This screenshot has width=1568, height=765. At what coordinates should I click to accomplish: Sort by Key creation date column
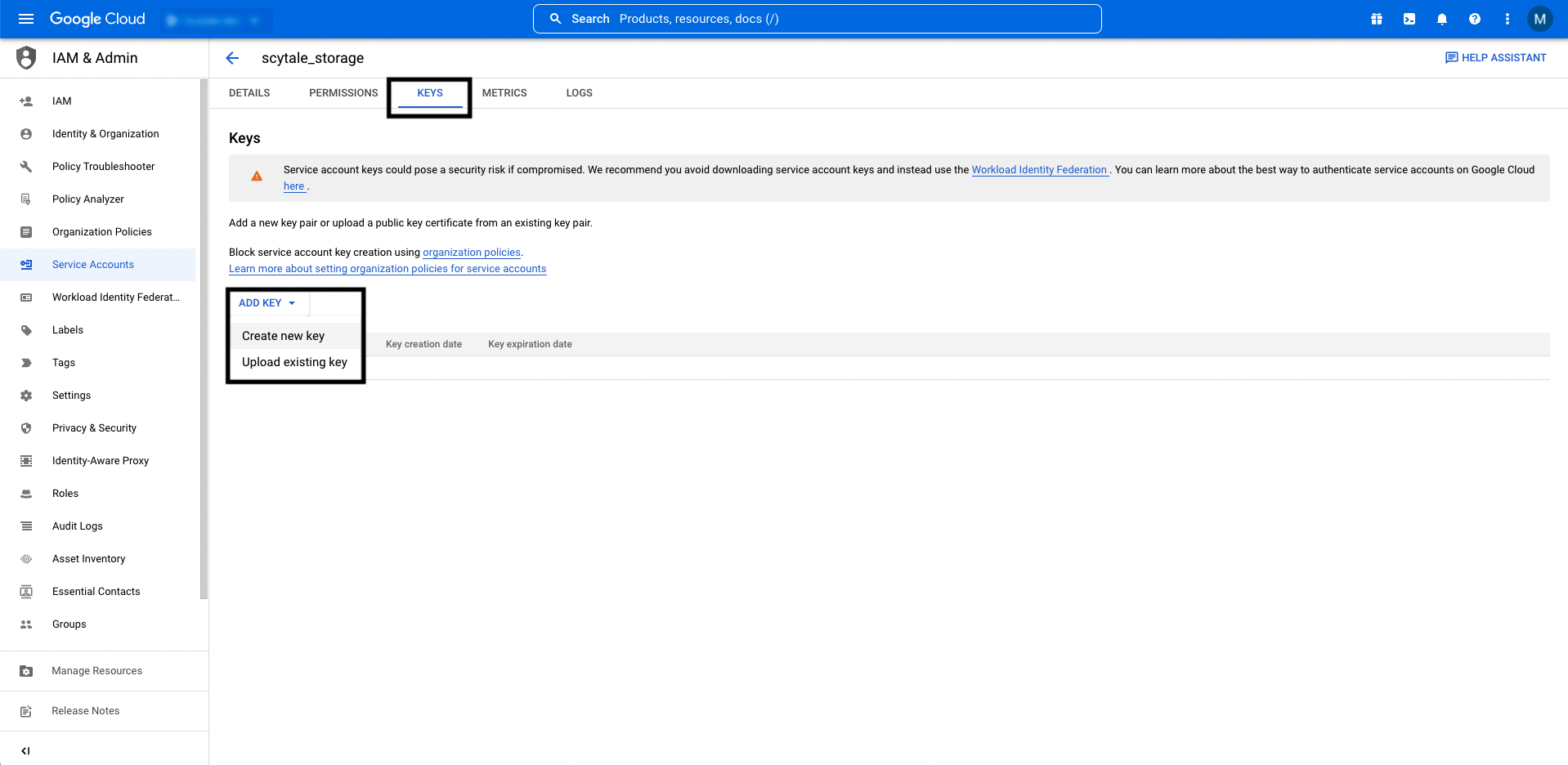tap(423, 344)
